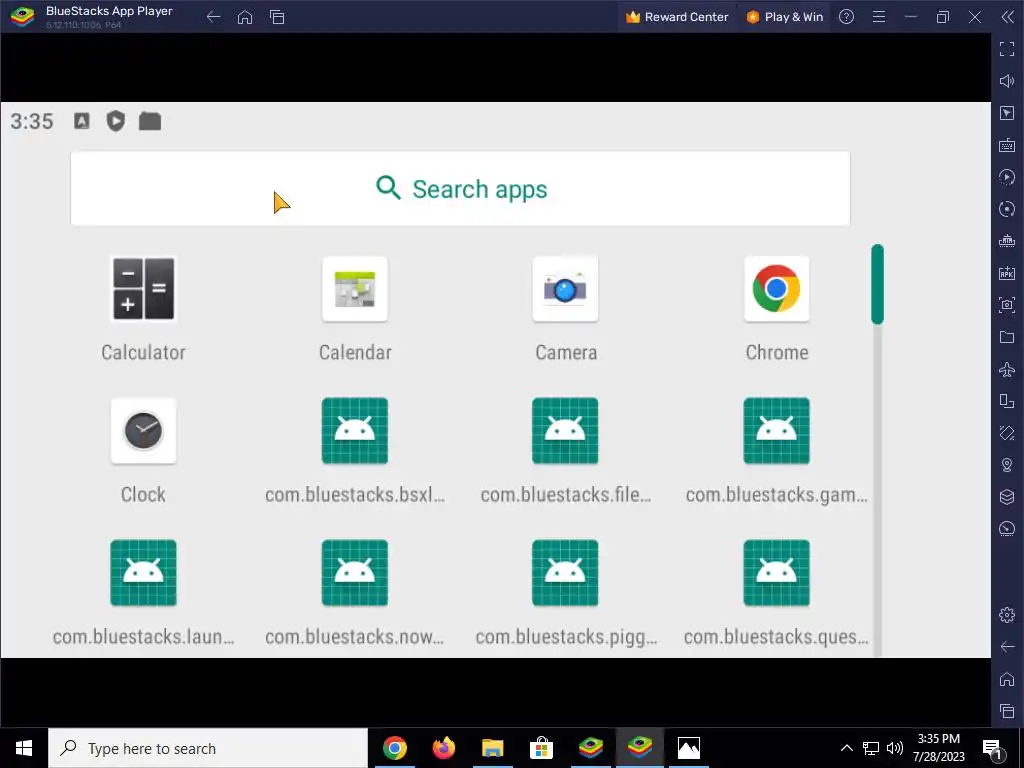Open Microsoft Store from the taskbar

541,748
